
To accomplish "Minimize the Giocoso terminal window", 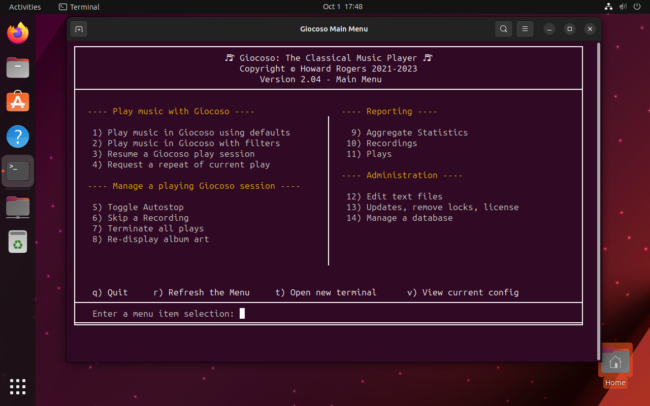I will point(549,29).
